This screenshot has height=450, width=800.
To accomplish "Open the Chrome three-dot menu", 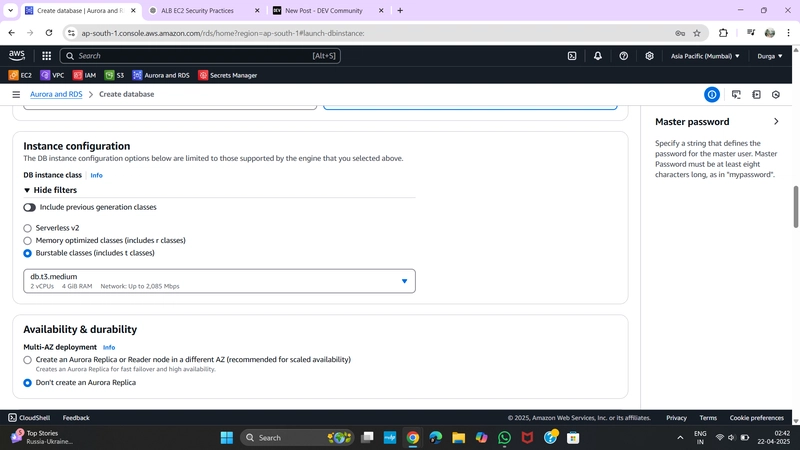I will click(788, 33).
